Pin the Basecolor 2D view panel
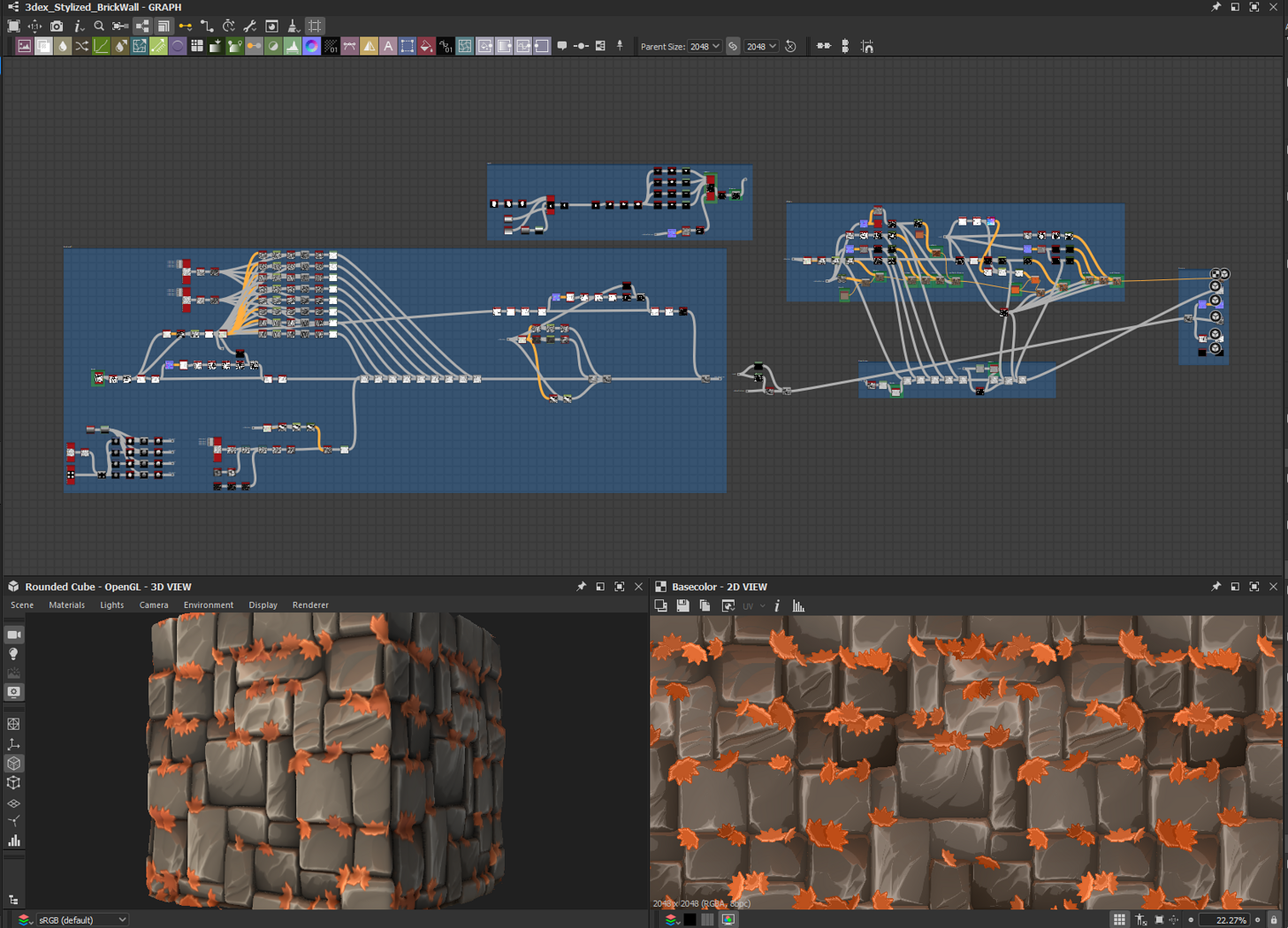This screenshot has height=928, width=1288. [x=1216, y=587]
